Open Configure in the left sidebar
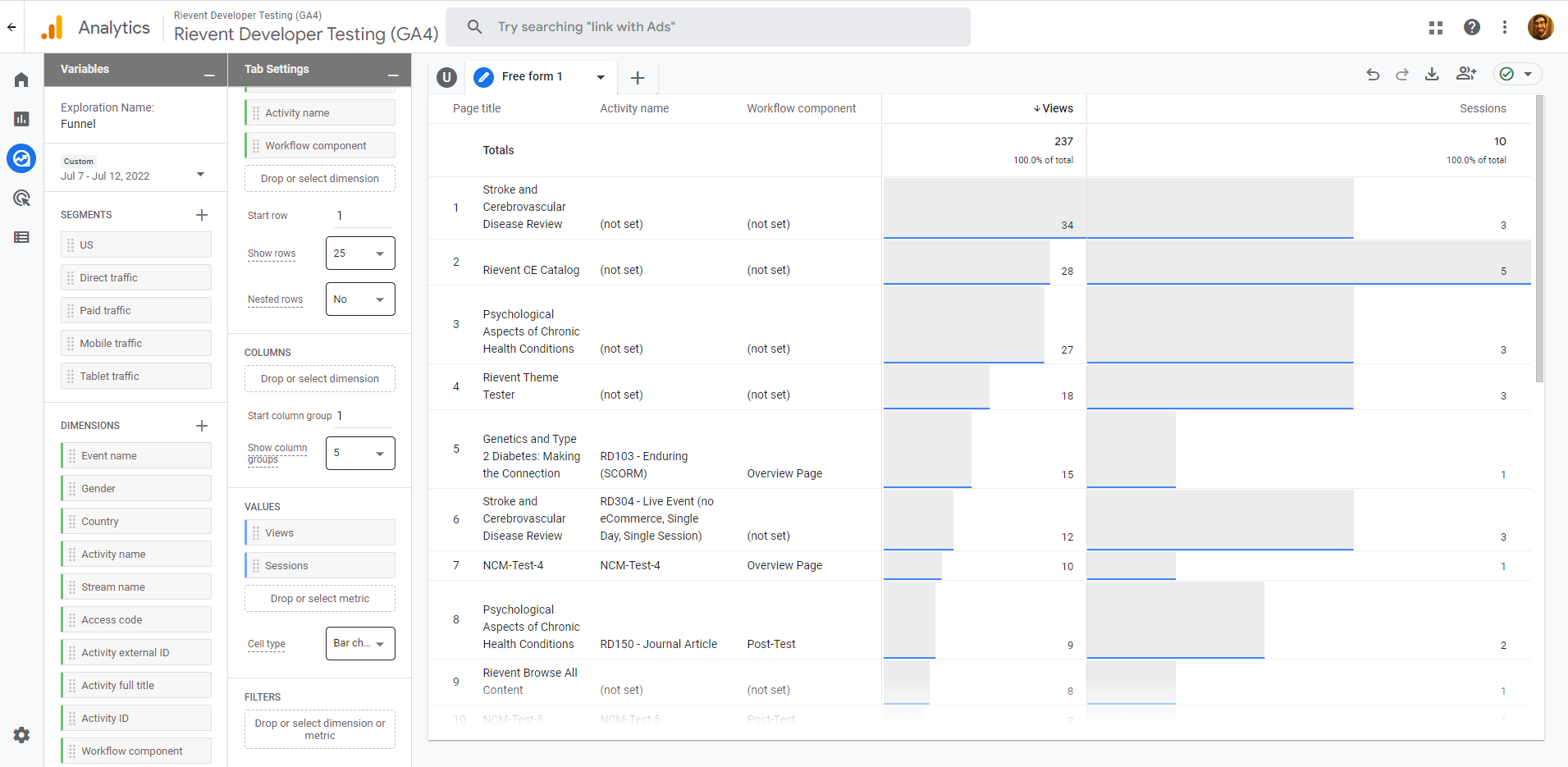The width and height of the screenshot is (1568, 767). coord(21,237)
